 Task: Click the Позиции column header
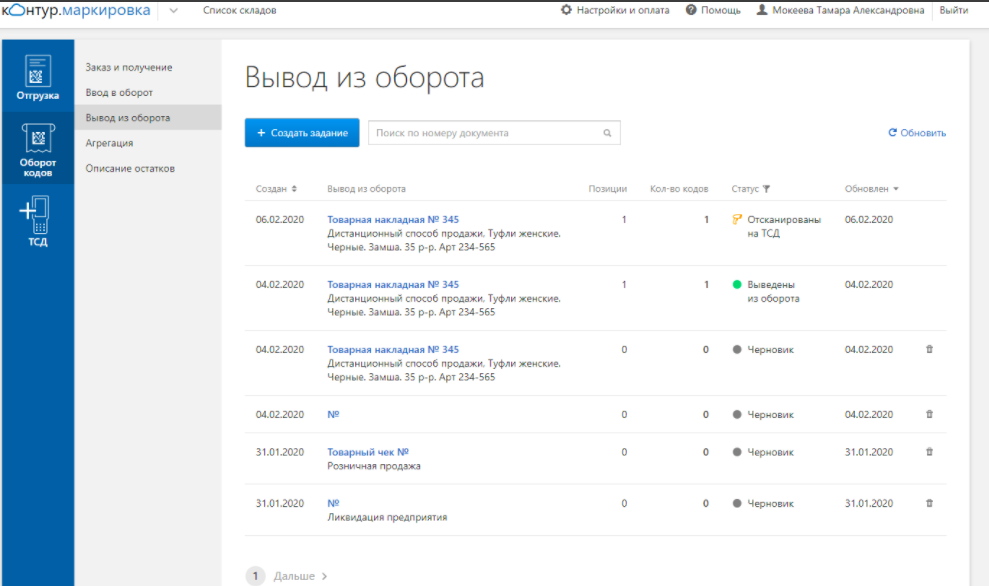(x=607, y=189)
